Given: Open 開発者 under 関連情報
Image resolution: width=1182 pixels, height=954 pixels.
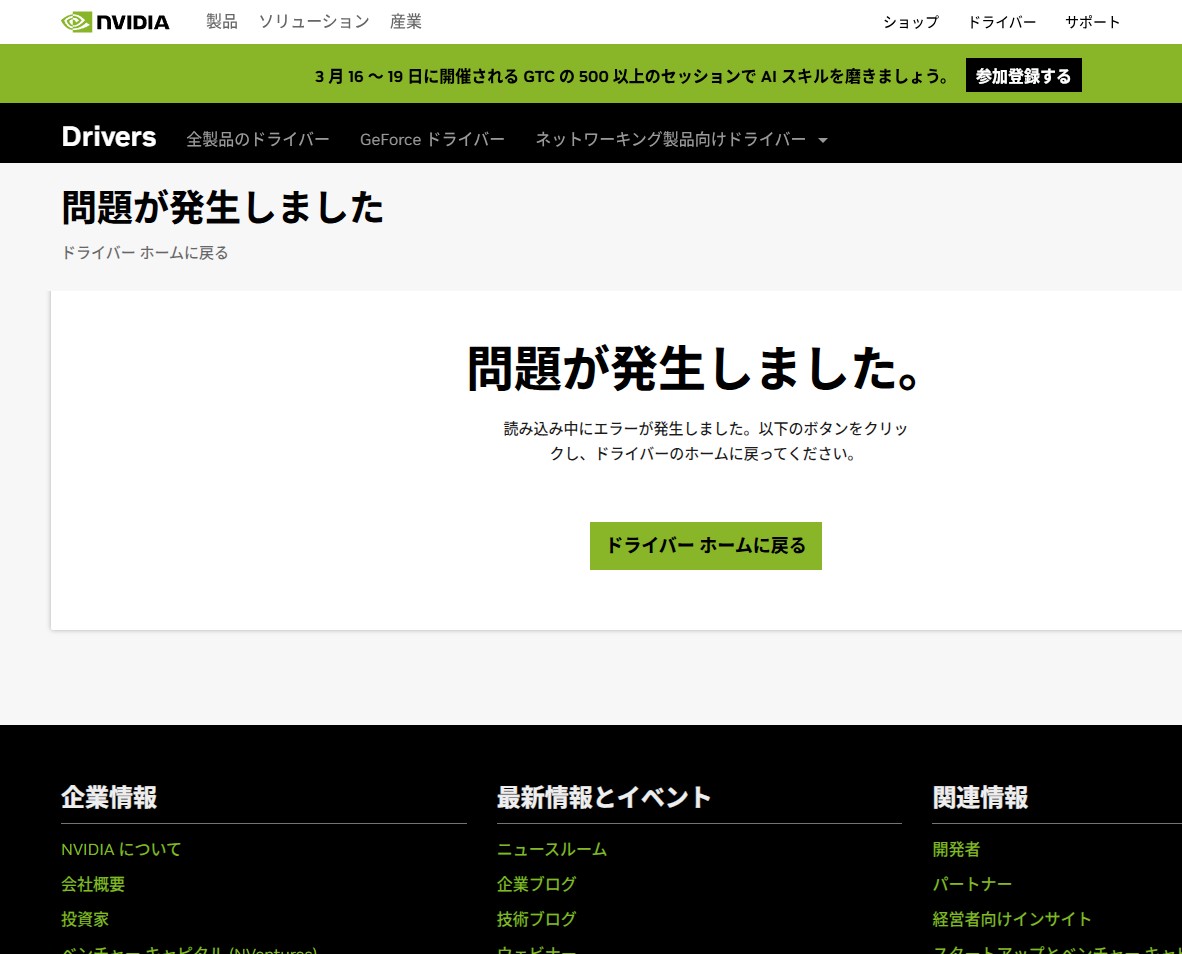Looking at the screenshot, I should [955, 849].
